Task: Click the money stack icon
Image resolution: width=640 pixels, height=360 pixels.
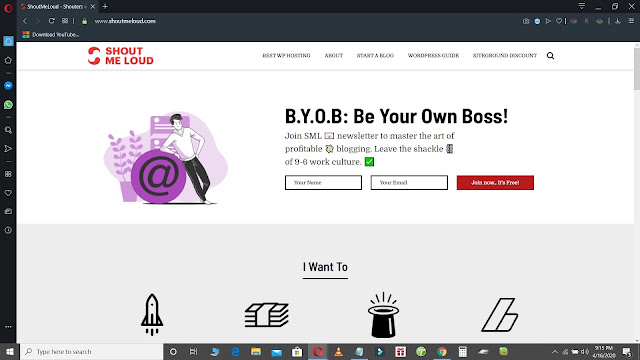Action: pyautogui.click(x=267, y=315)
